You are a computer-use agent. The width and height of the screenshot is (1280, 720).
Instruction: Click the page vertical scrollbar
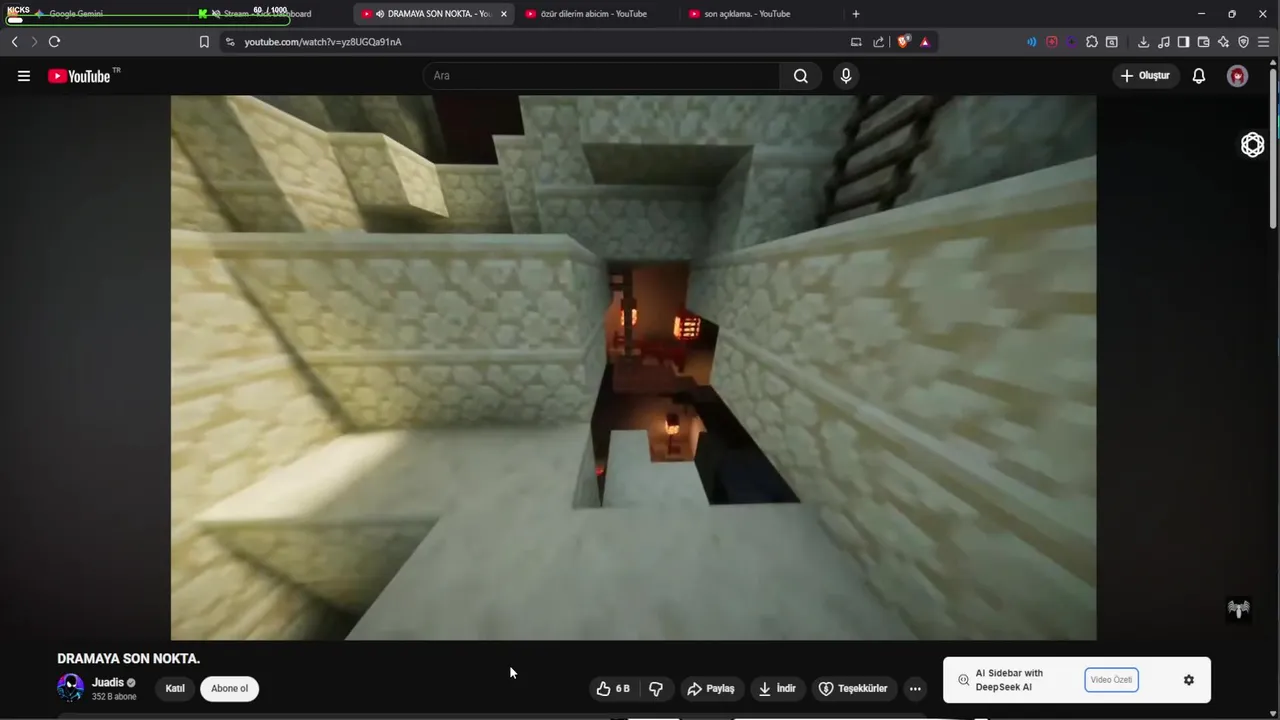1274,150
